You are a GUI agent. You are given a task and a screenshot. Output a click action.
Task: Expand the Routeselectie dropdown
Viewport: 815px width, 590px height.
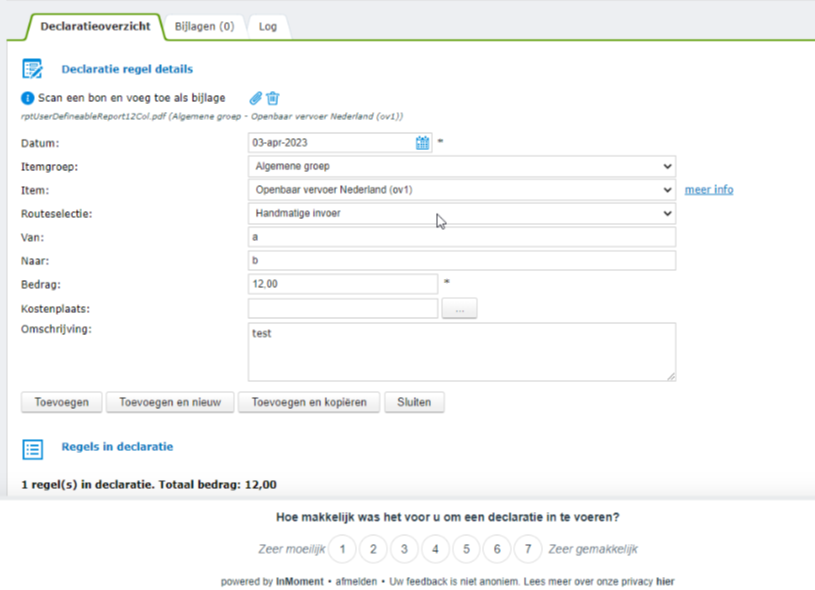coord(462,213)
